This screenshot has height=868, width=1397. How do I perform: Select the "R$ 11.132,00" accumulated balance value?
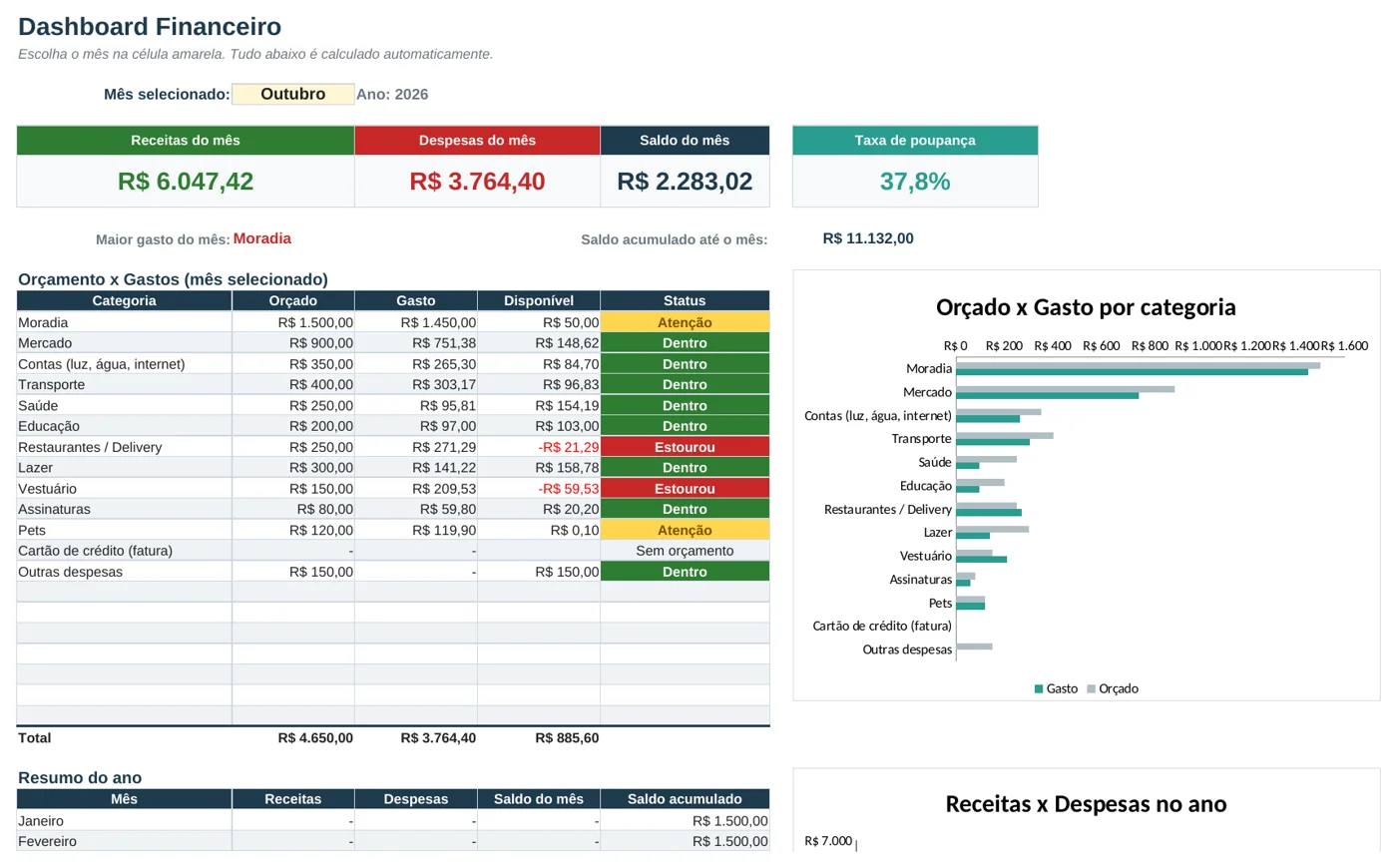(x=868, y=238)
